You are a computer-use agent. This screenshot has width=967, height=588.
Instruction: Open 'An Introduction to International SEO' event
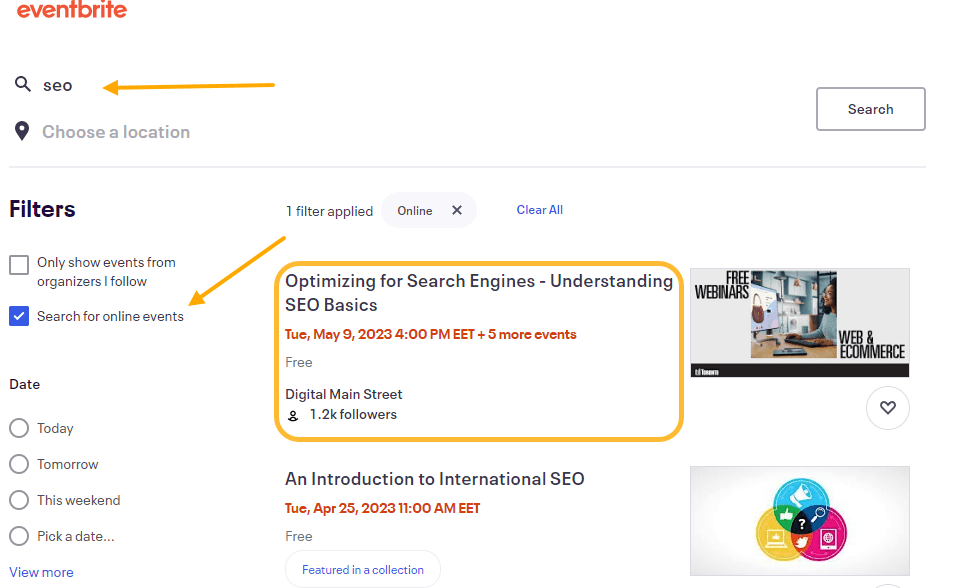[x=435, y=478]
